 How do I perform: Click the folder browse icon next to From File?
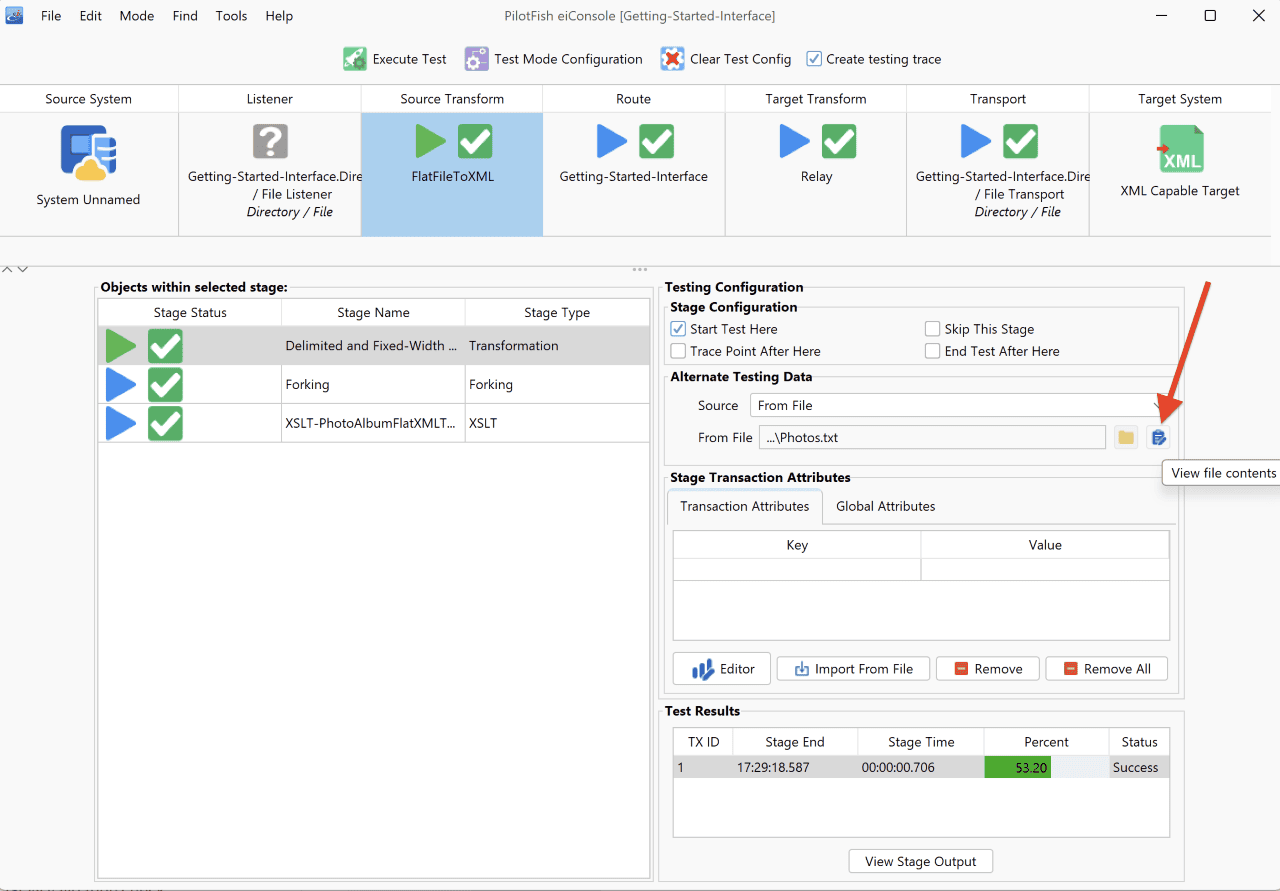click(x=1126, y=437)
